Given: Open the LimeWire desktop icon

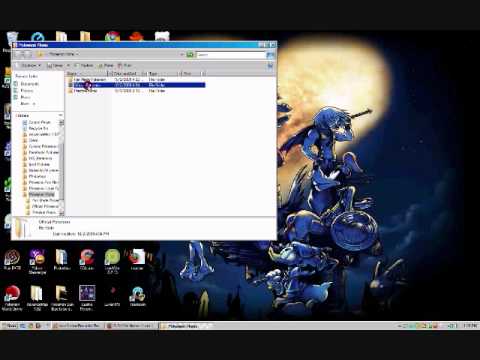Looking at the screenshot, I should pos(112,261).
